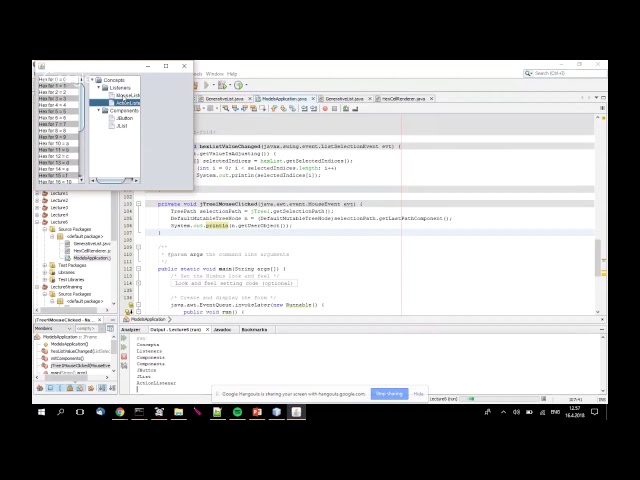Click the Task View taskbar icon
The width and height of the screenshot is (640, 480).
coord(80,412)
